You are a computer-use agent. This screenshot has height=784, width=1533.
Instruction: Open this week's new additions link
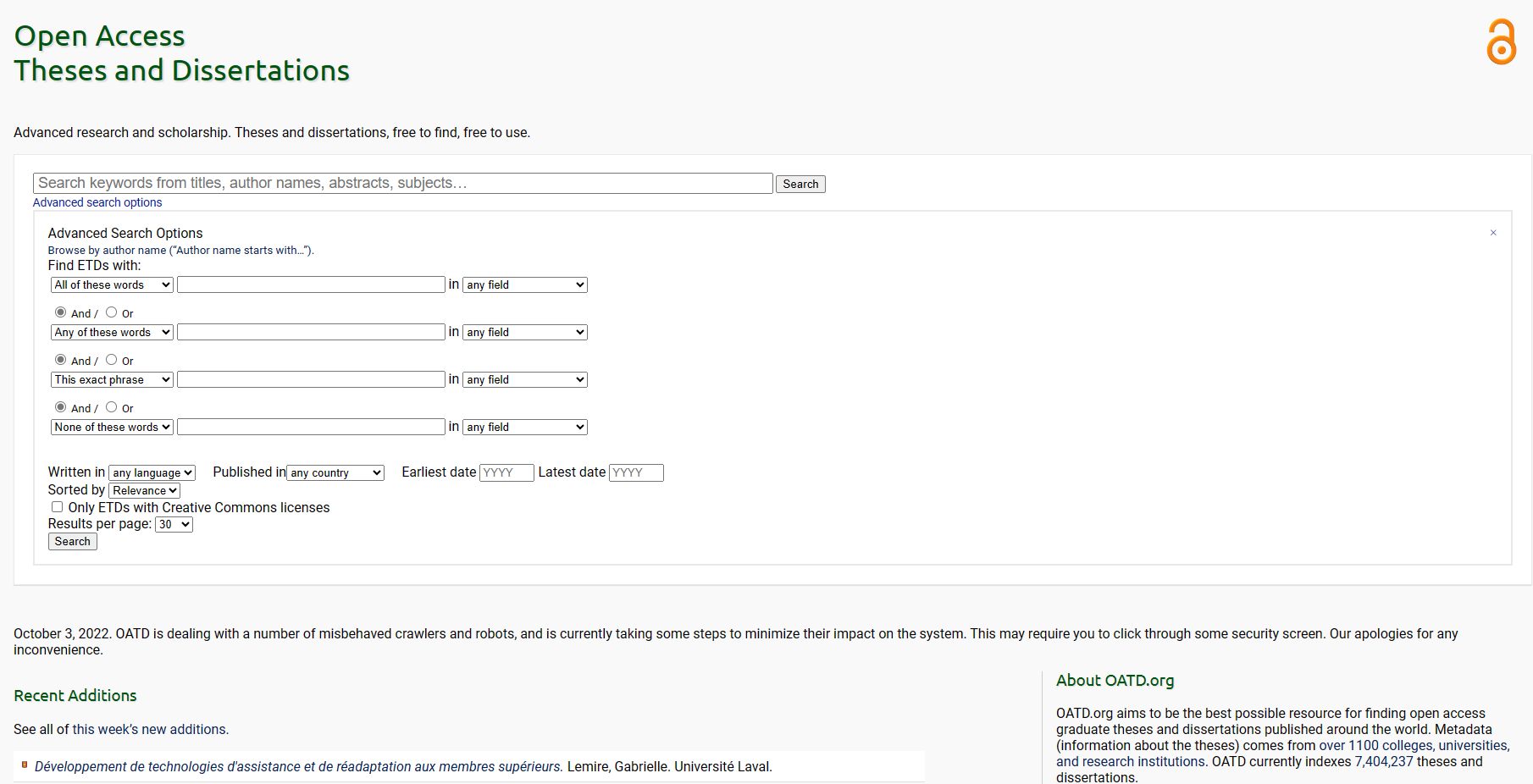coord(149,729)
